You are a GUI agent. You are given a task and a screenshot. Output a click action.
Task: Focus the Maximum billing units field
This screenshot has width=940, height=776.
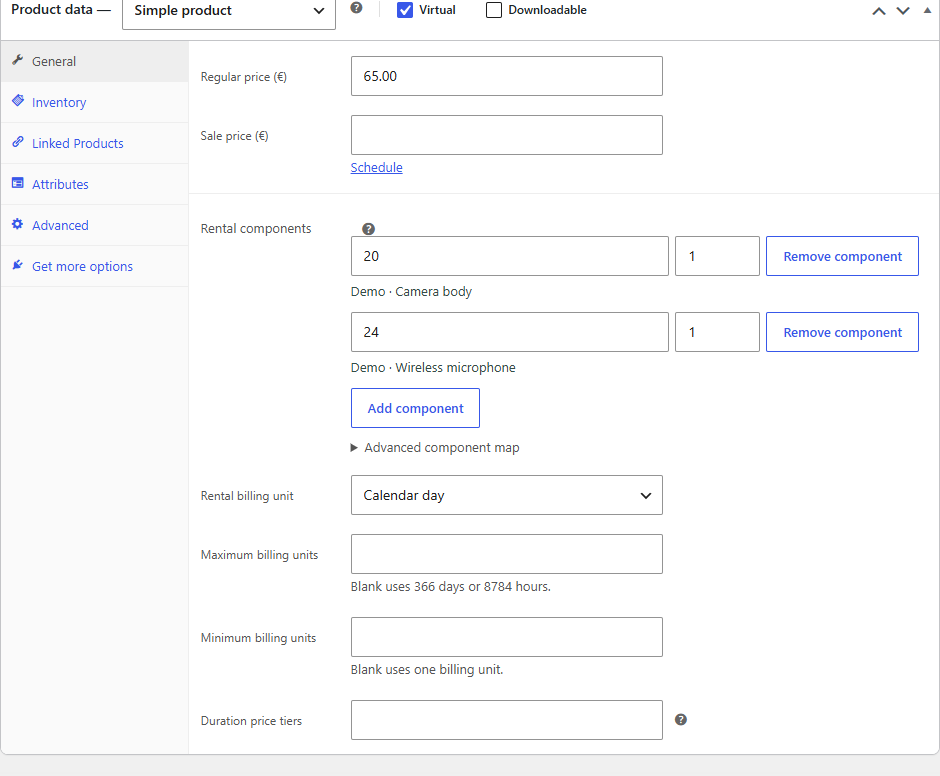[x=507, y=554]
